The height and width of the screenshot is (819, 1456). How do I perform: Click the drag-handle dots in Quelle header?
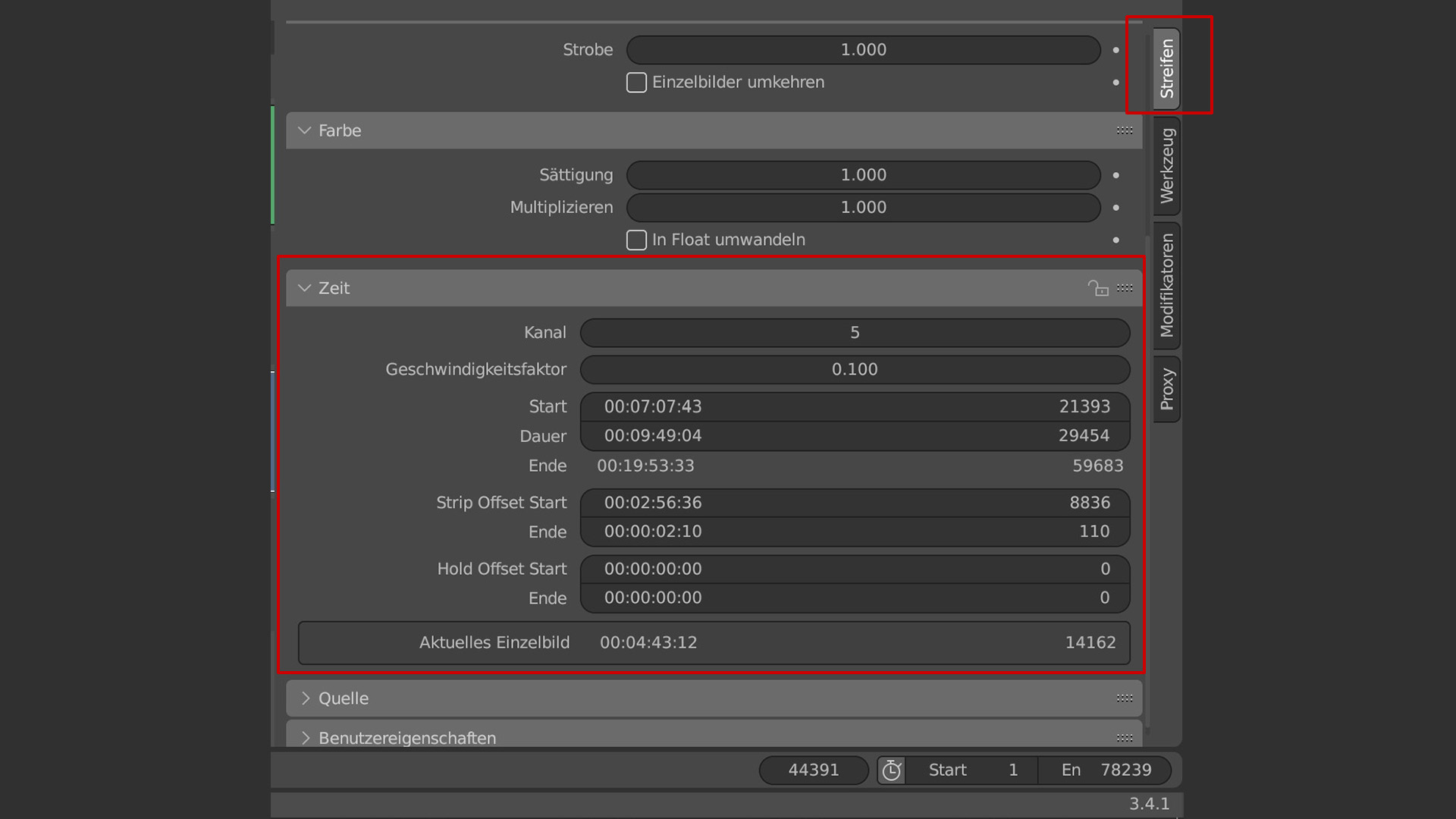[1125, 698]
